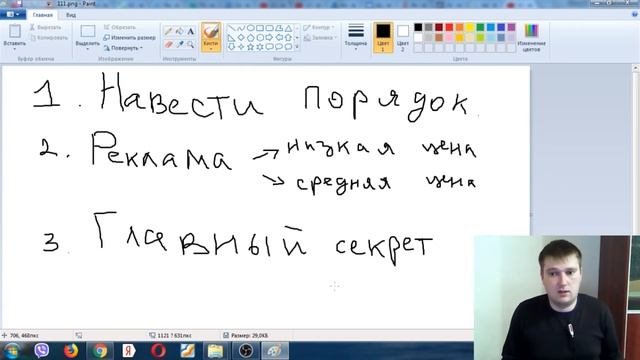Choose the Oval shape
Screen dimensions: 640x360
[250, 28]
